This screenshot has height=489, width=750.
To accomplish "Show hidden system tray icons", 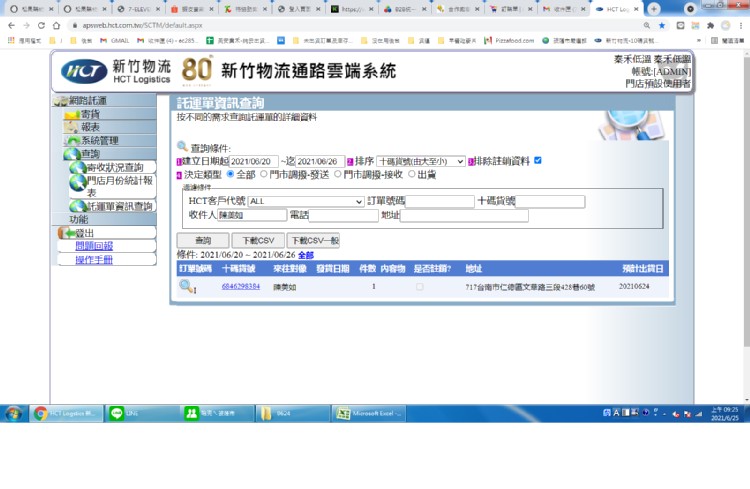I will (x=665, y=414).
